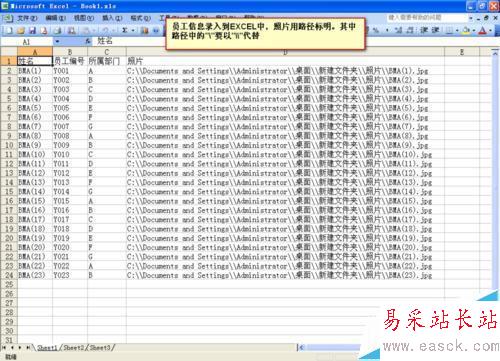
Task: Click cell Y018 in column B
Action: 70,229
